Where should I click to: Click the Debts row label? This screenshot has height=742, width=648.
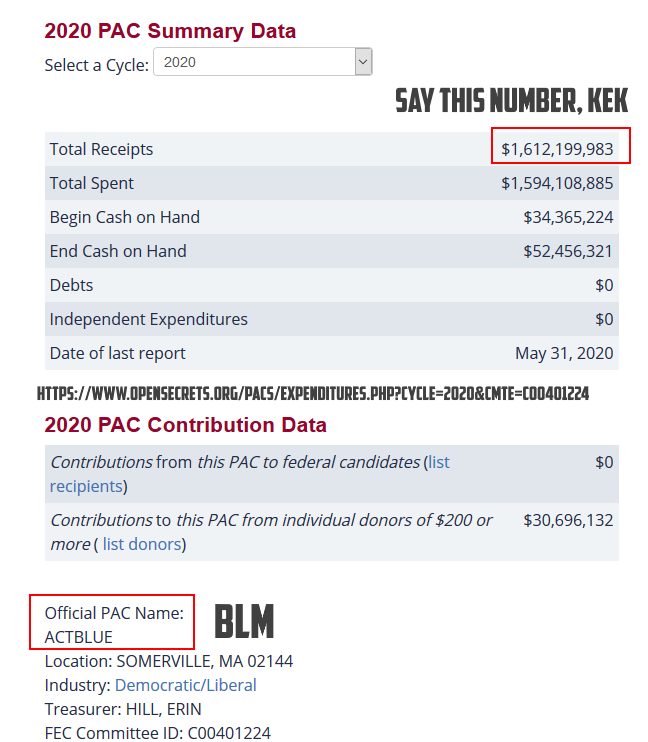click(x=71, y=285)
